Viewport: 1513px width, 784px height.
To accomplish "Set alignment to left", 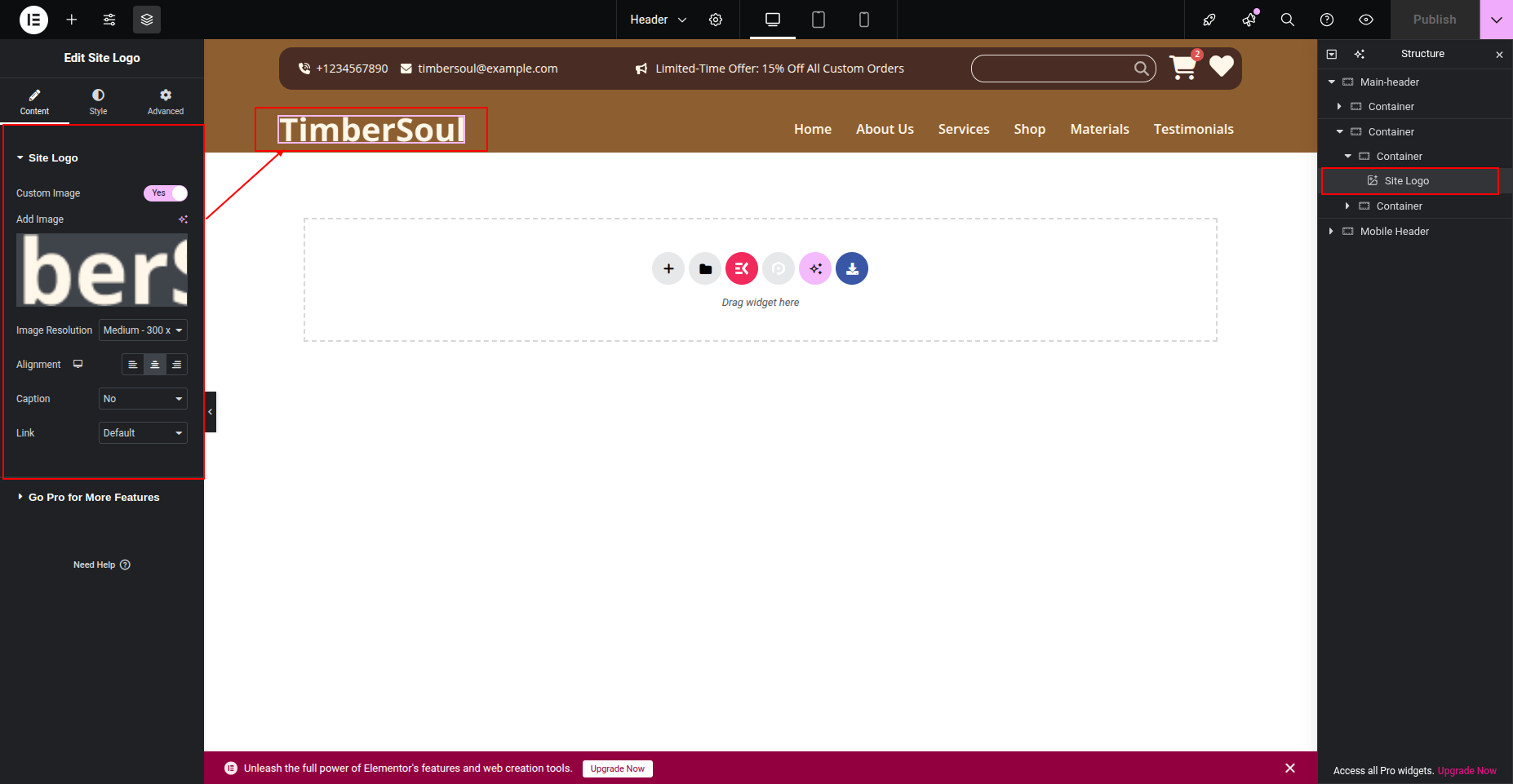I will coord(133,365).
